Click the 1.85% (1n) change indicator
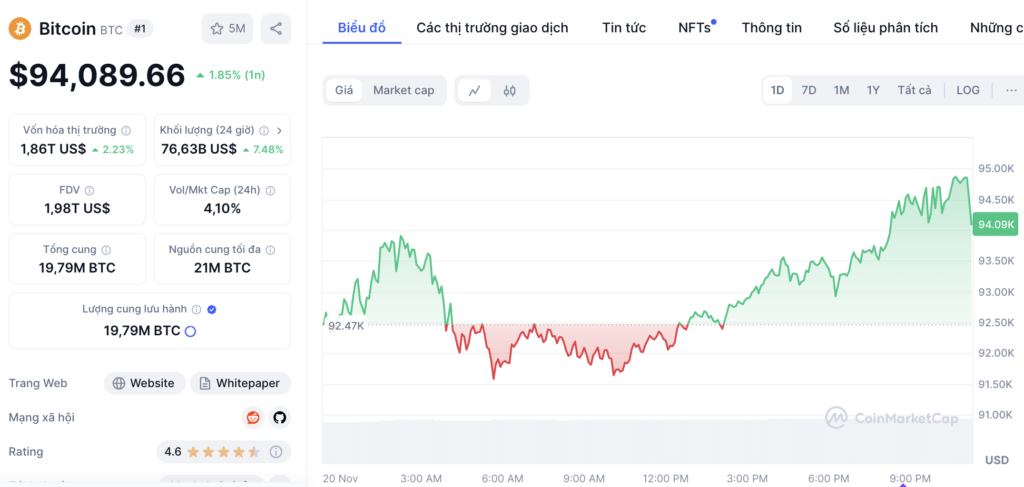 tap(231, 75)
